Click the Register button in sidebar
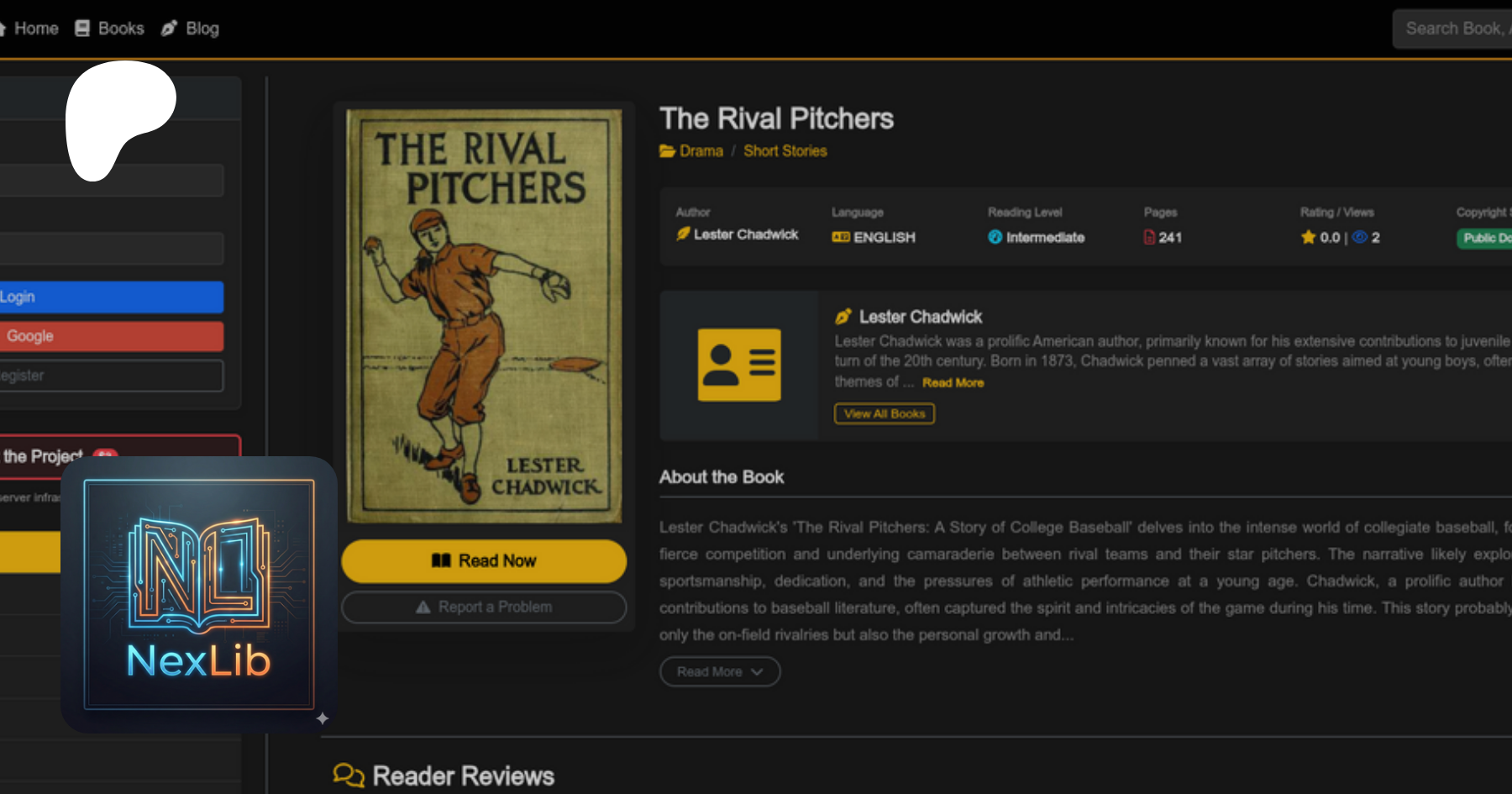This screenshot has height=794, width=1512. coord(111,376)
